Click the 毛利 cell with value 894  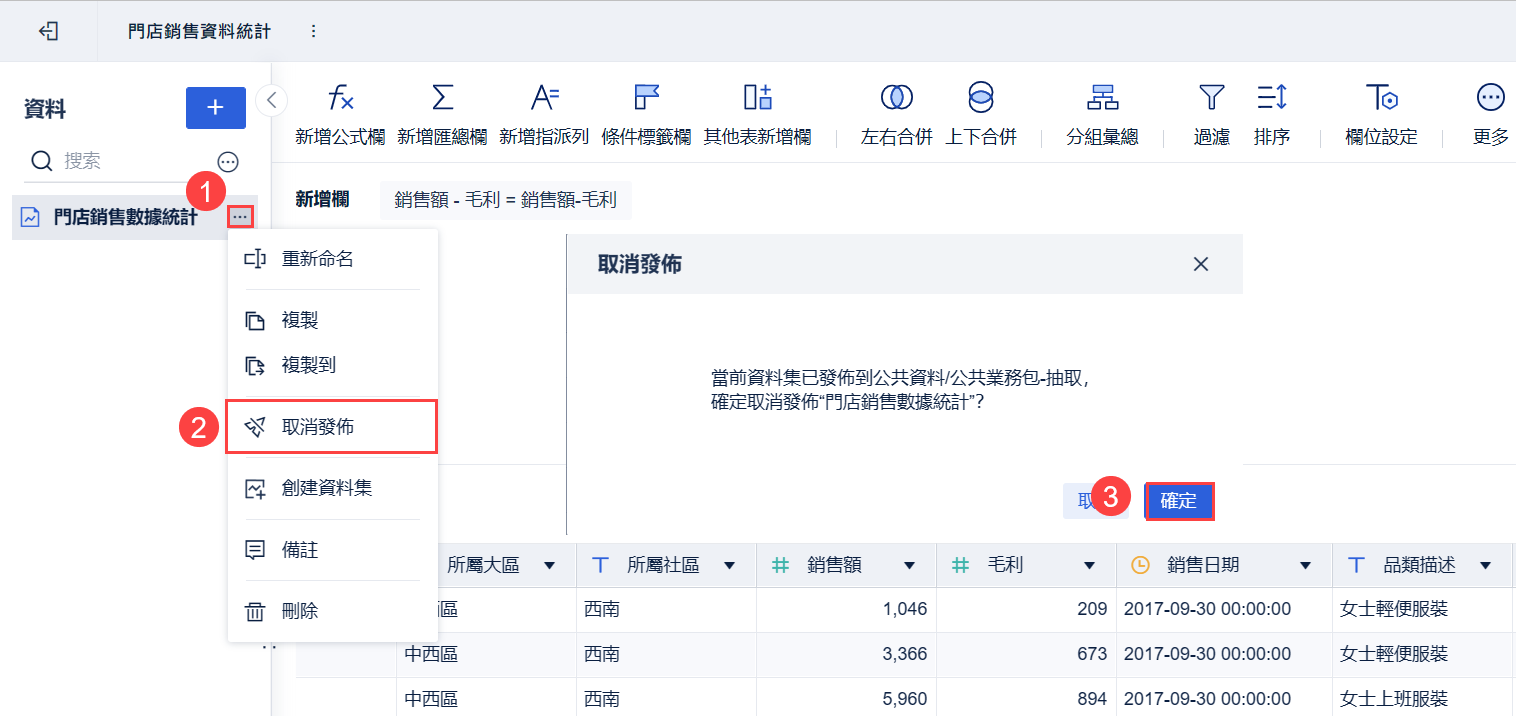(1026, 698)
